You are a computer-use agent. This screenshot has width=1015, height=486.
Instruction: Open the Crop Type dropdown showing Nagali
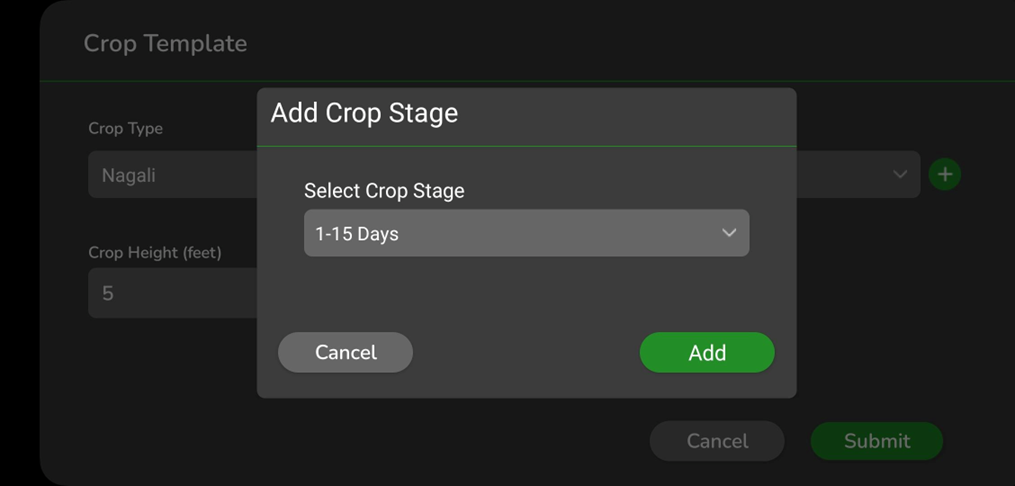click(170, 175)
